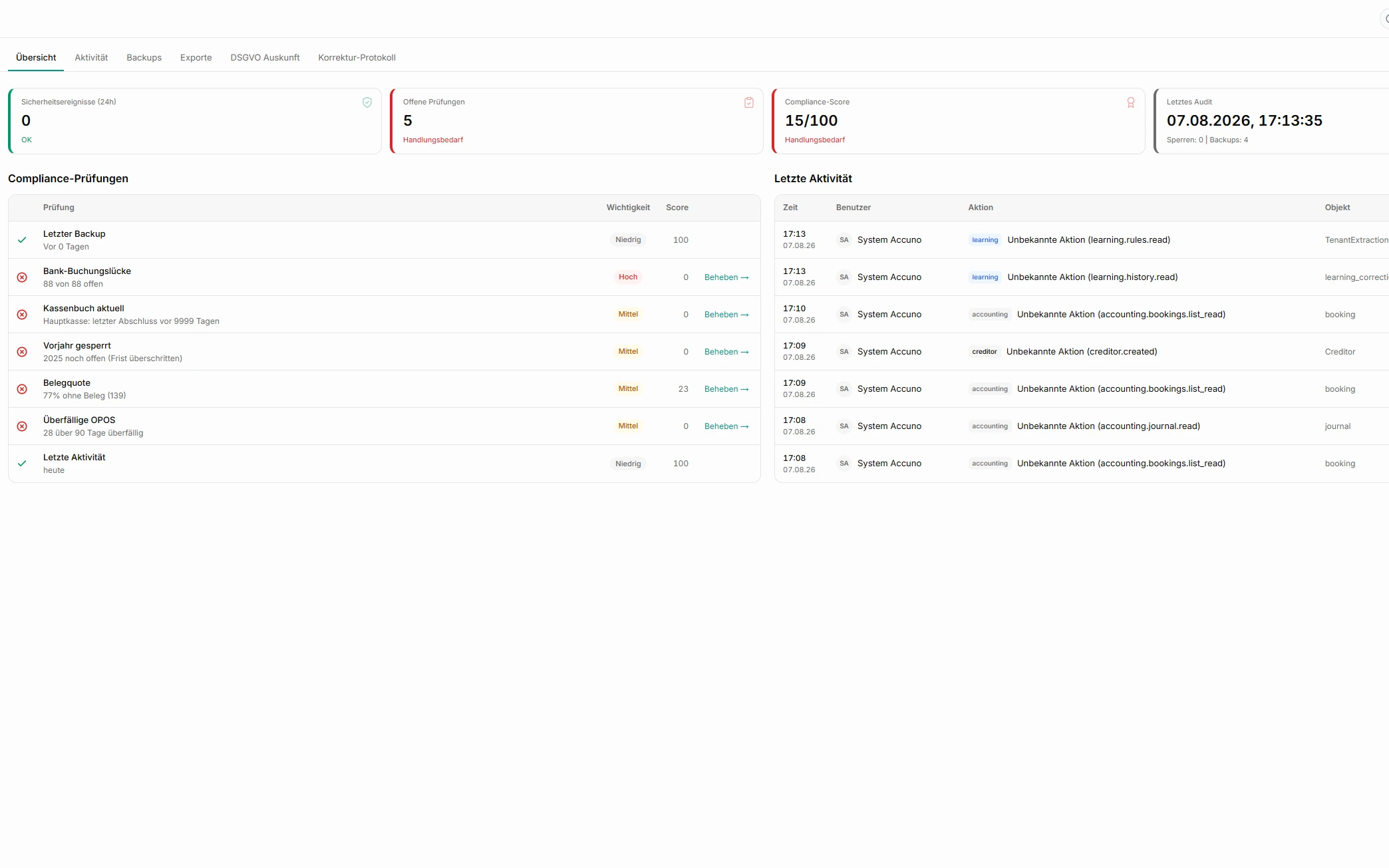Image resolution: width=1389 pixels, height=868 pixels.
Task: Click '2025 noch offen (Frist überschritten)' text
Action: 112,359
